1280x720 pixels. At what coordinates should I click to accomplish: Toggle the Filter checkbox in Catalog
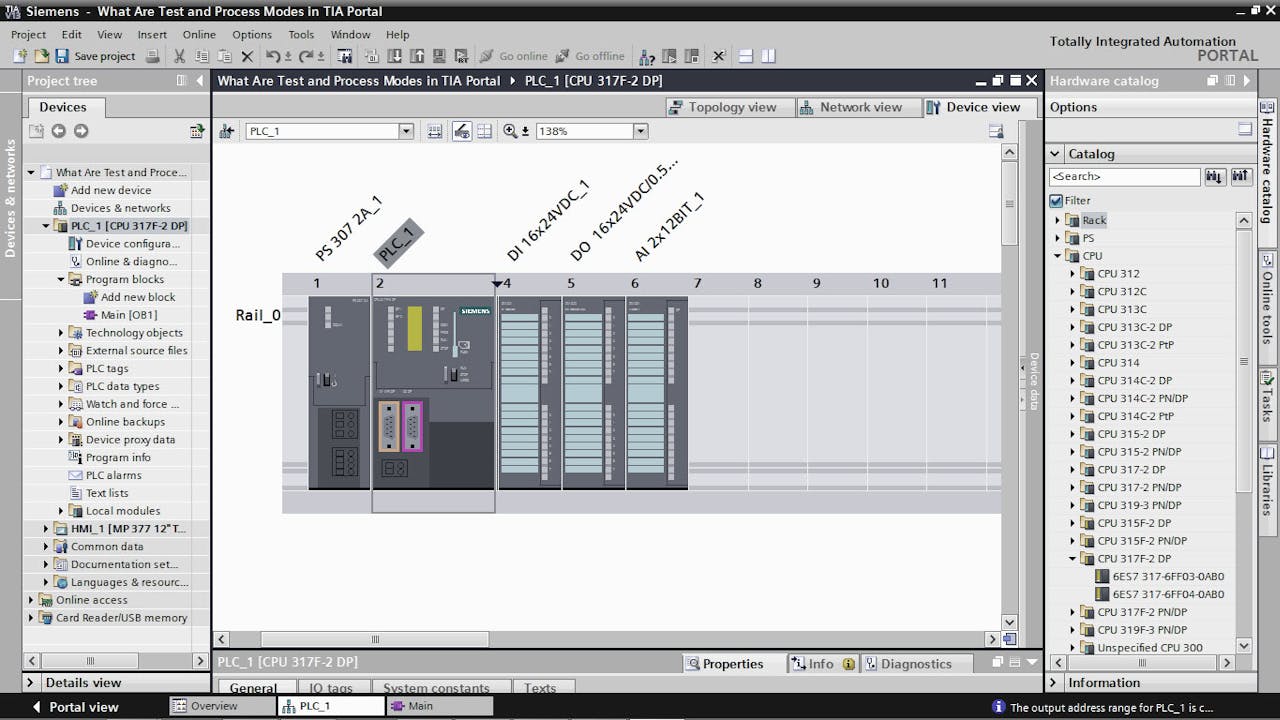(1056, 200)
